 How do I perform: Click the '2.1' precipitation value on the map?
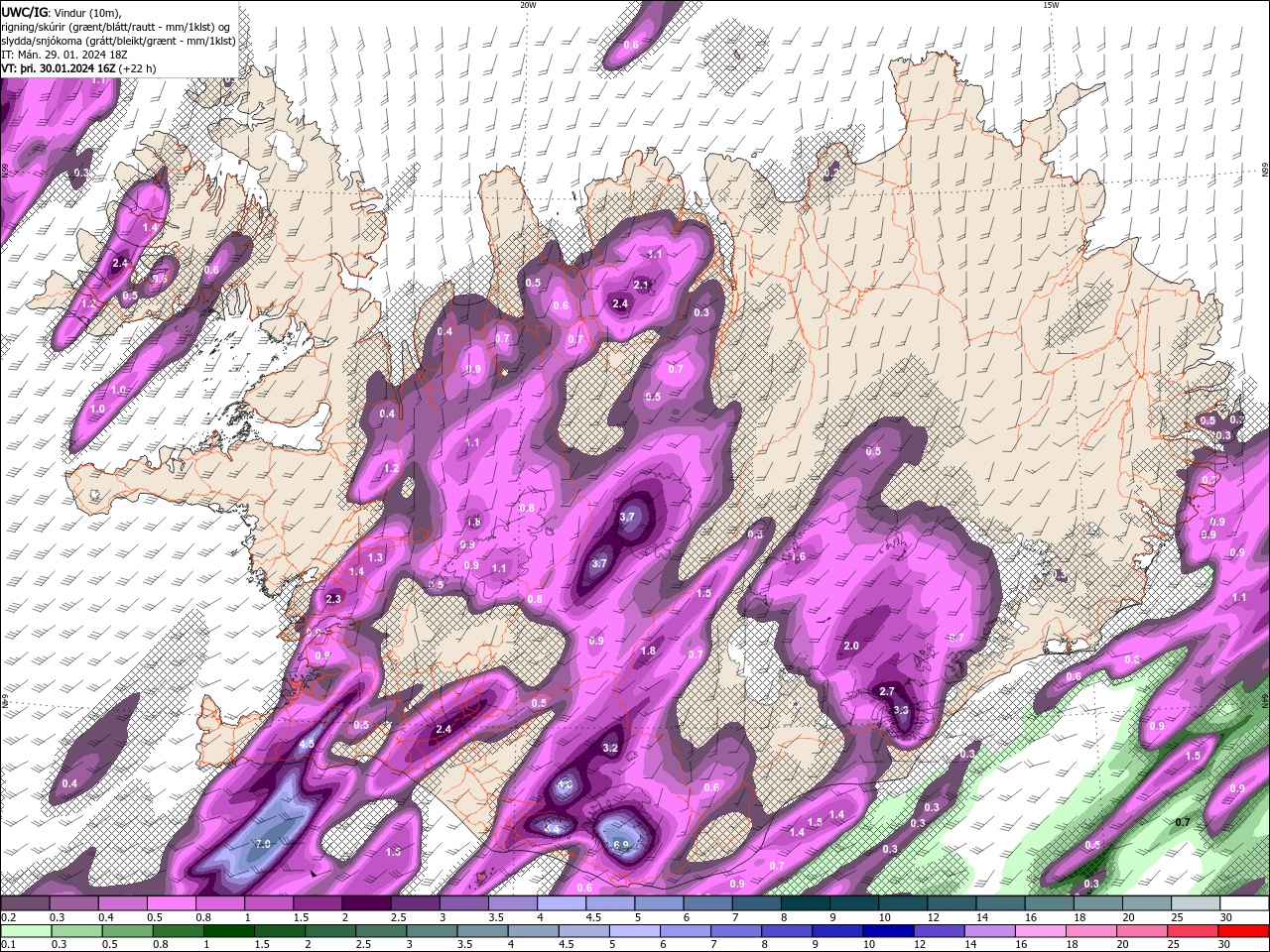(x=641, y=286)
